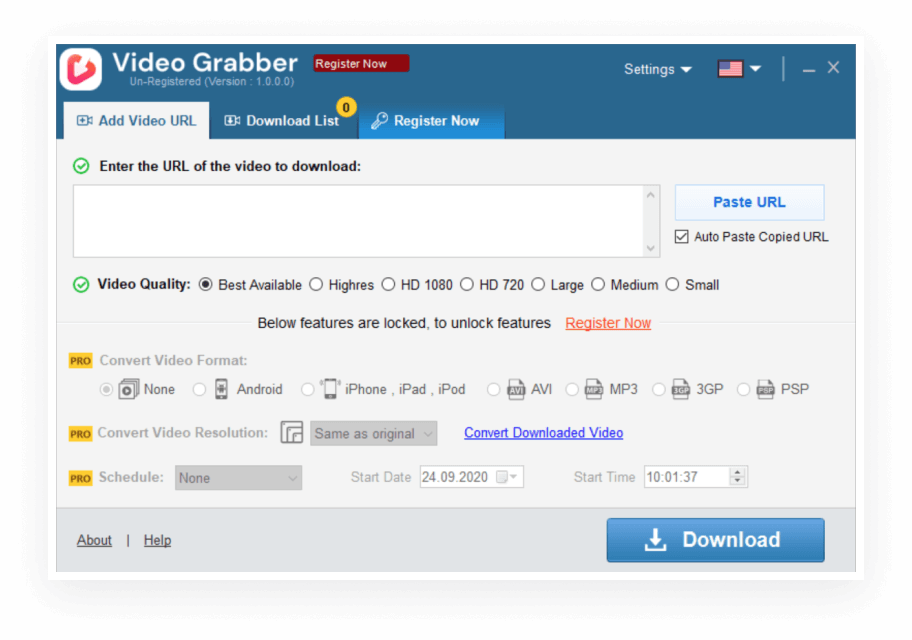912x640 pixels.
Task: Open Same as original resolution dropdown
Action: pyautogui.click(x=373, y=433)
